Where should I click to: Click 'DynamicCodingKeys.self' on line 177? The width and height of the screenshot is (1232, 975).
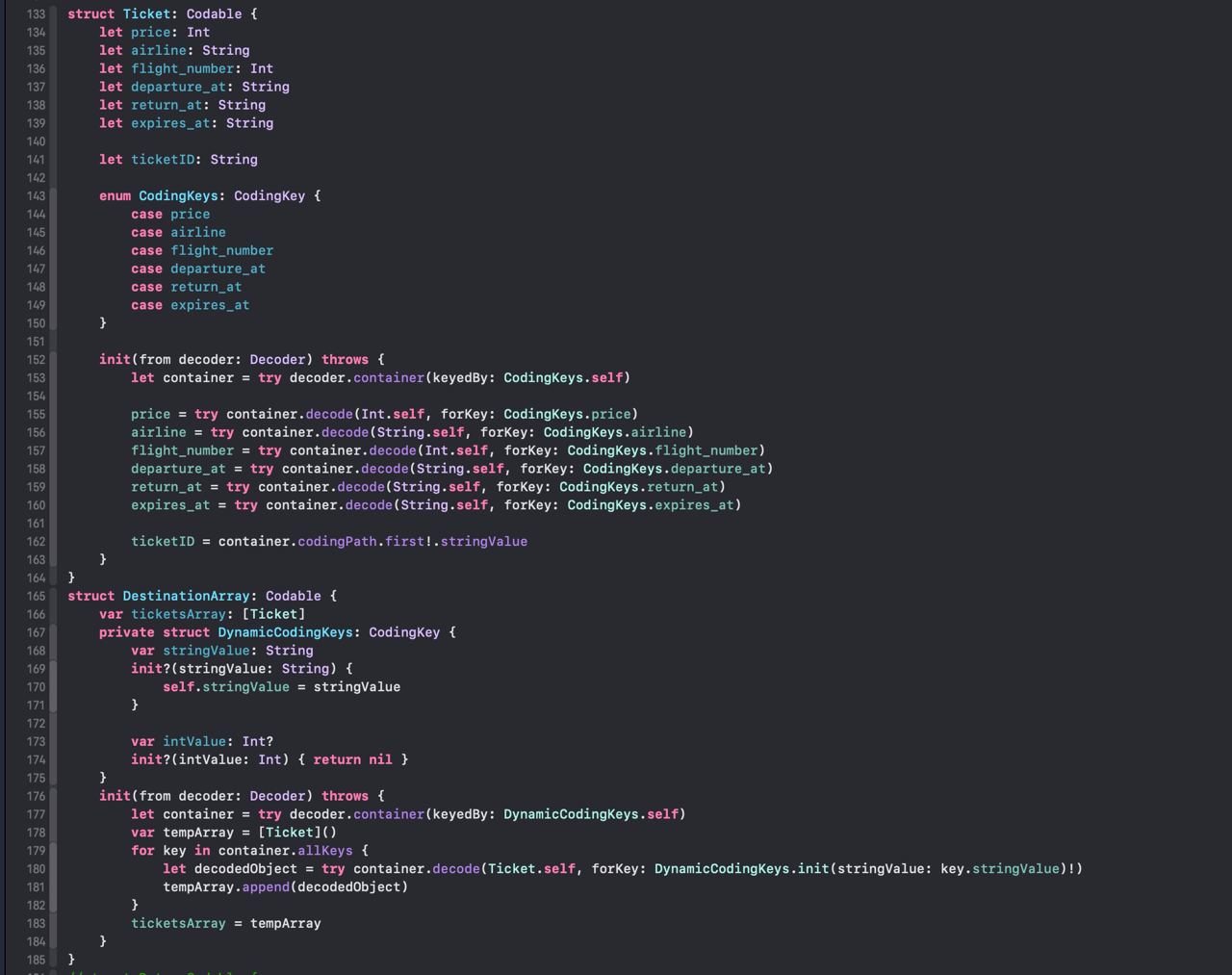point(591,815)
